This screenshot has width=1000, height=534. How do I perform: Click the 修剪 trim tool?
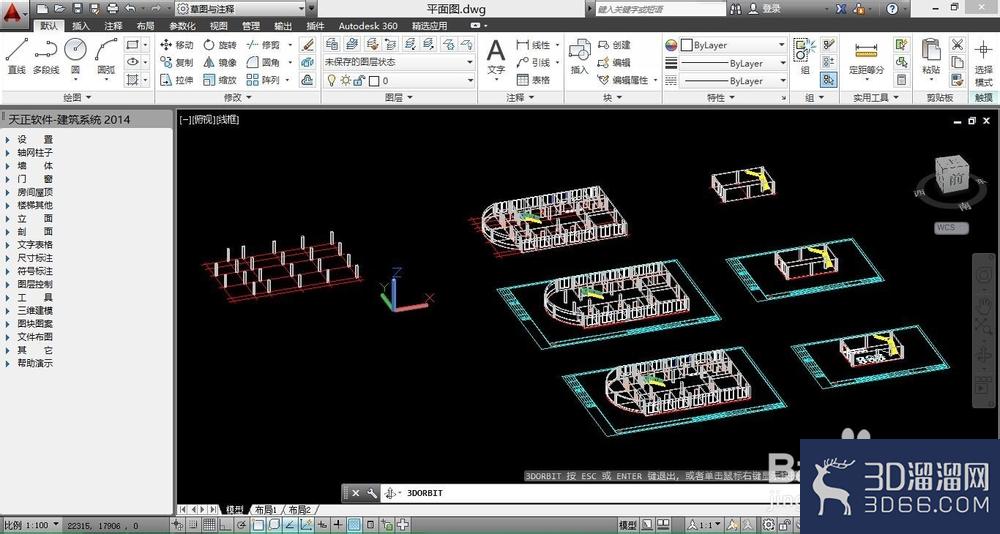(x=263, y=45)
